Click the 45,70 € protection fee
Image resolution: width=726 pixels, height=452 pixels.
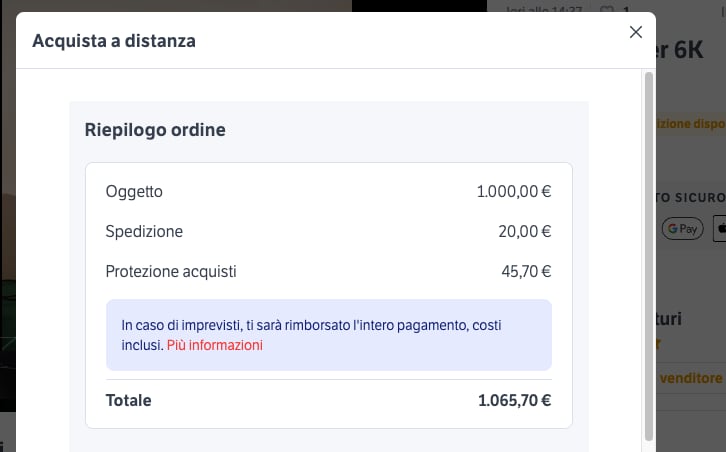pos(526,271)
